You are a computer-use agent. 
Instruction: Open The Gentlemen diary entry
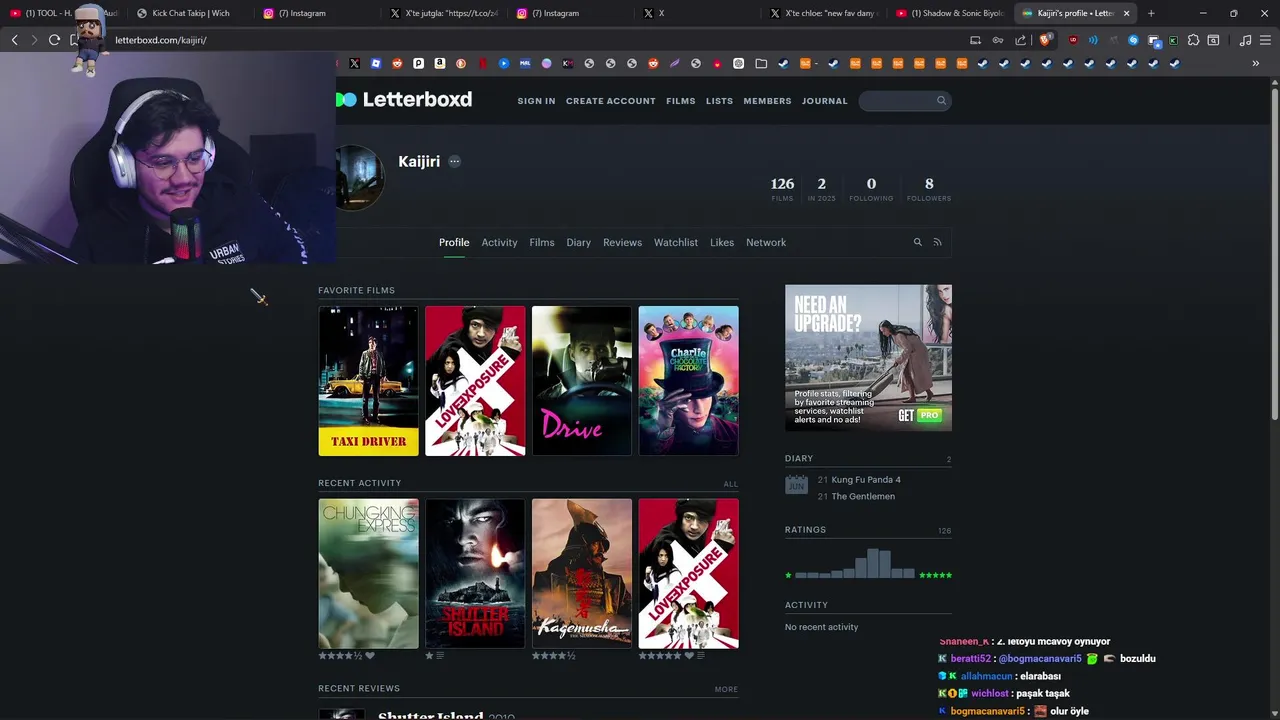[x=863, y=496]
